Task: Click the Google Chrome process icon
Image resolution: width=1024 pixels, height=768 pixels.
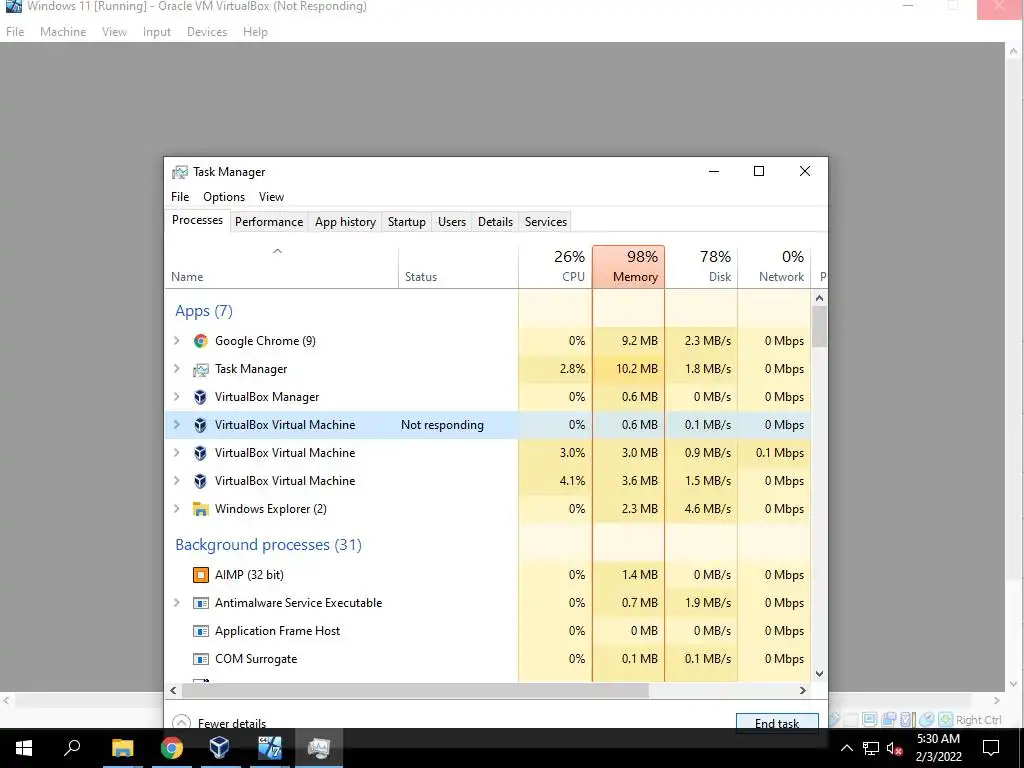Action: (200, 341)
